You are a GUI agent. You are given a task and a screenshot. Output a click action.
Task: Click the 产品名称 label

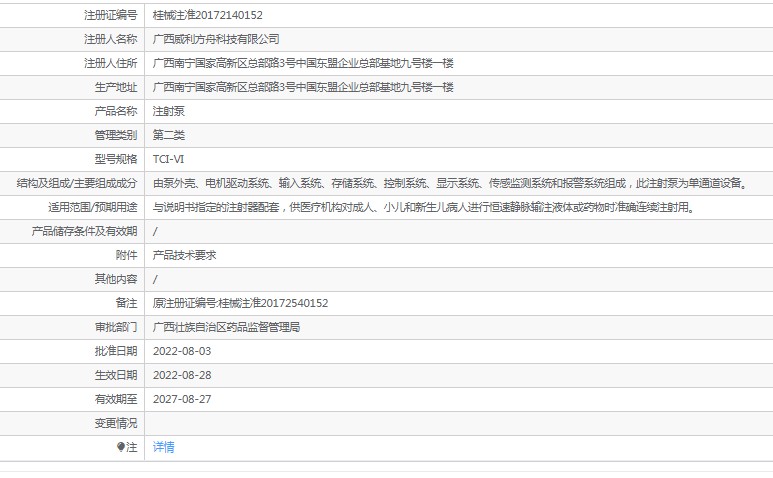click(116, 111)
